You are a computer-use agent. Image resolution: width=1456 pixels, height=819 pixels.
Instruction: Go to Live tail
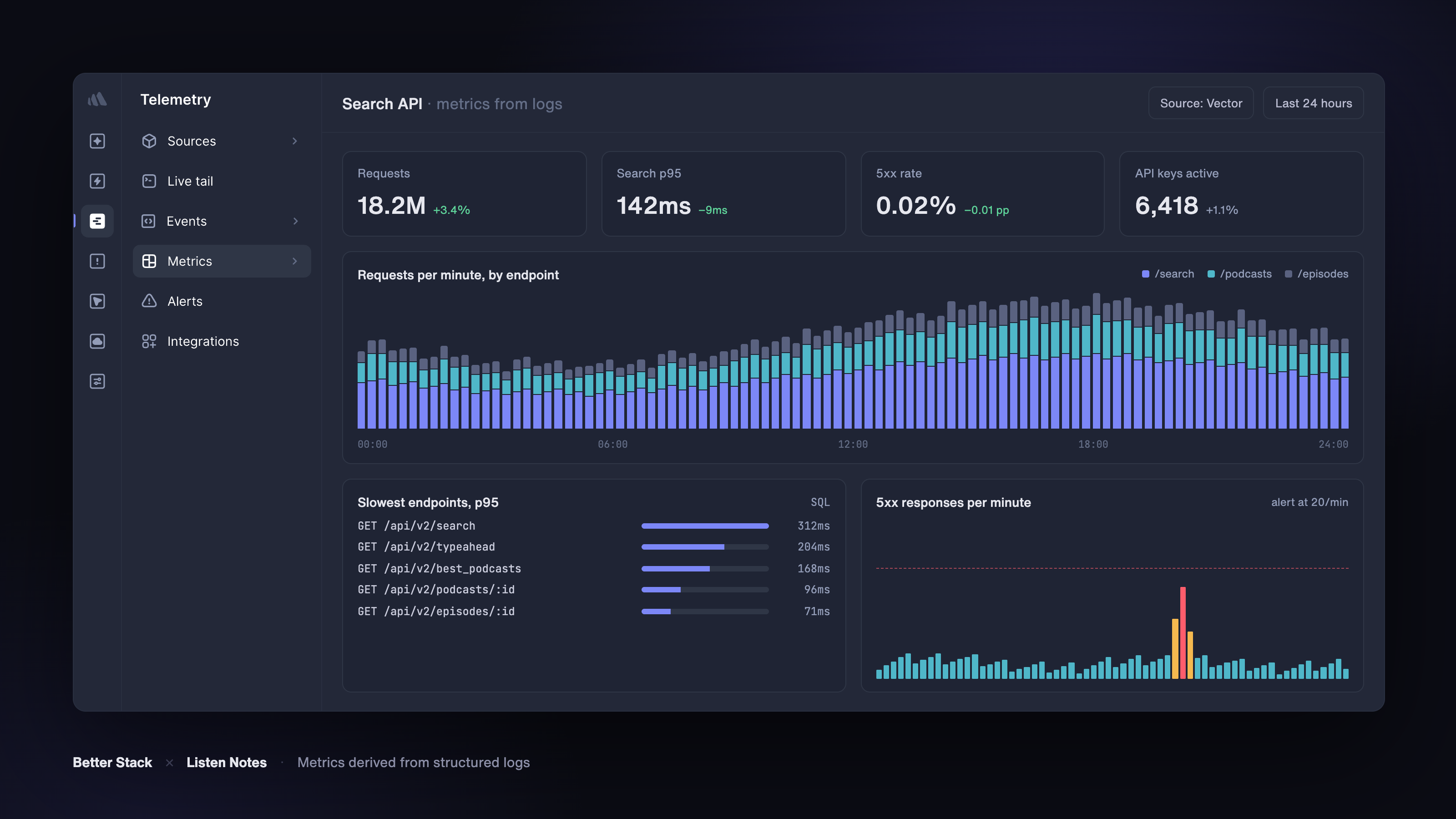pos(222,181)
